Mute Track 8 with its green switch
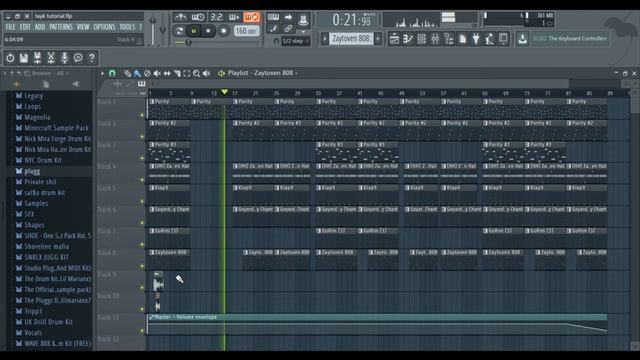This screenshot has width=640, height=360. 142,267
